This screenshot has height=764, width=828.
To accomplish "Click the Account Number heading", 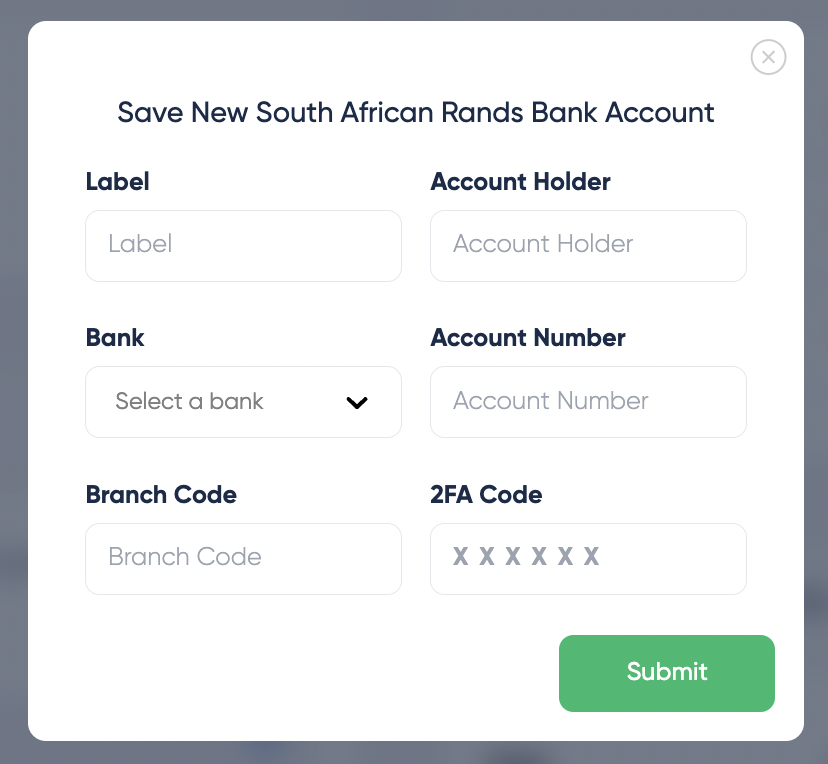I will tap(528, 338).
